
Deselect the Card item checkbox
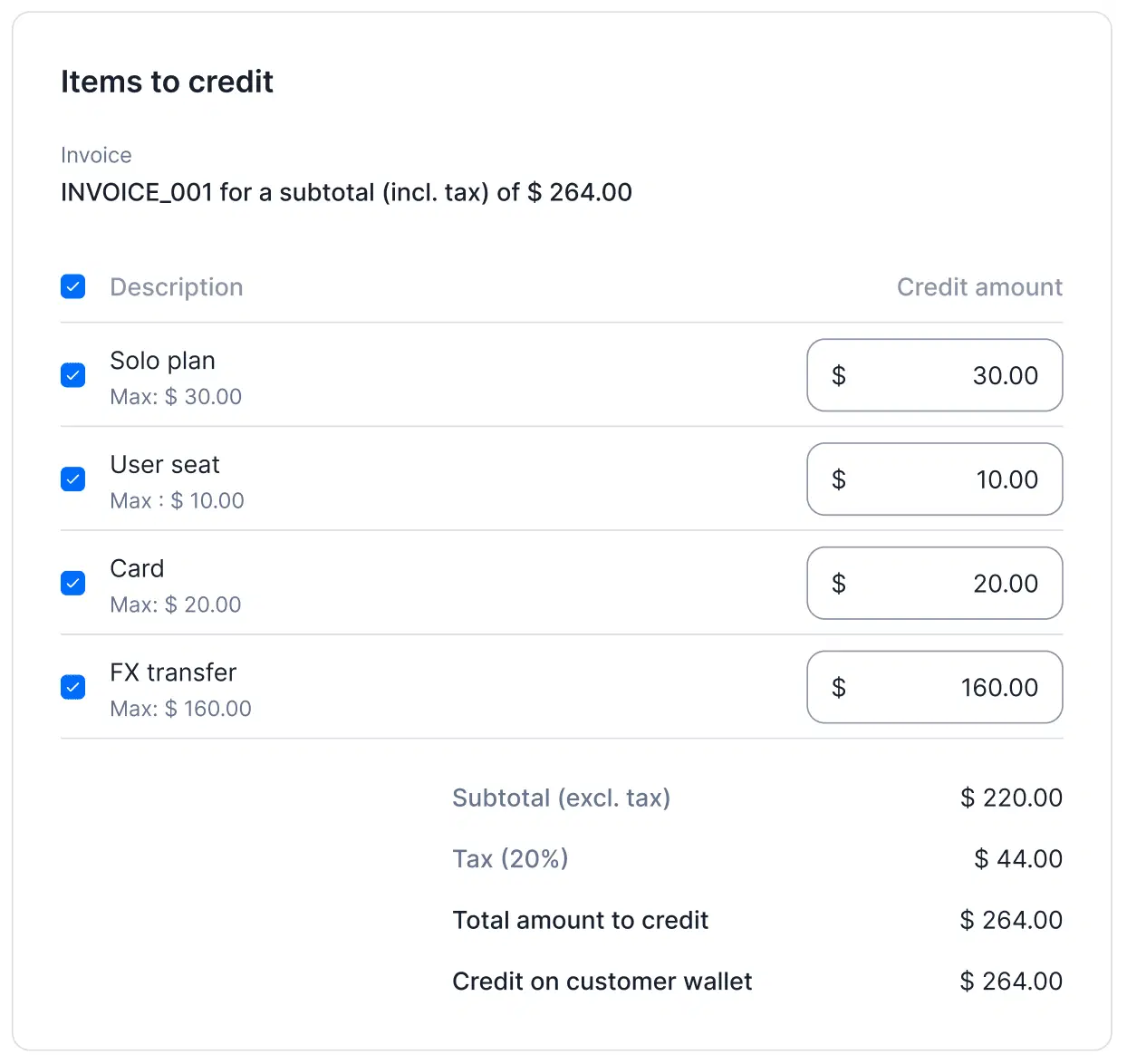[73, 583]
